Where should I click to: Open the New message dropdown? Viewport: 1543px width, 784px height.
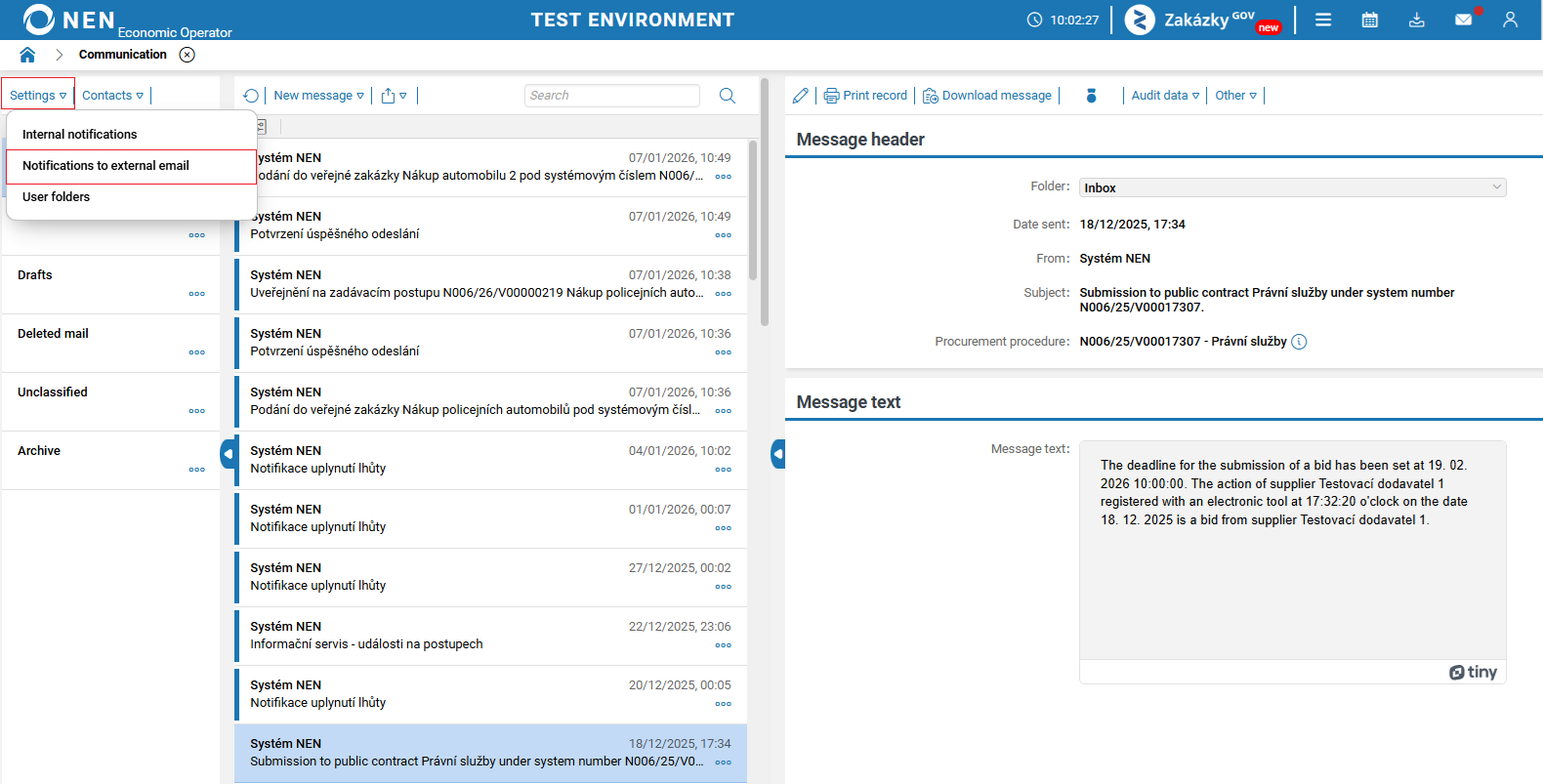[x=318, y=95]
